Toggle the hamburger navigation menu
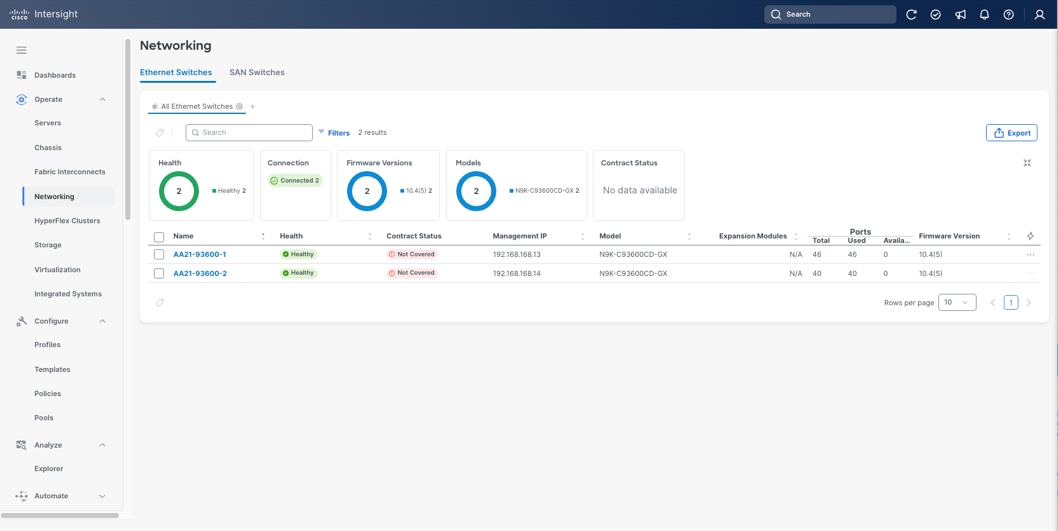The height and width of the screenshot is (531, 1058). [21, 50]
